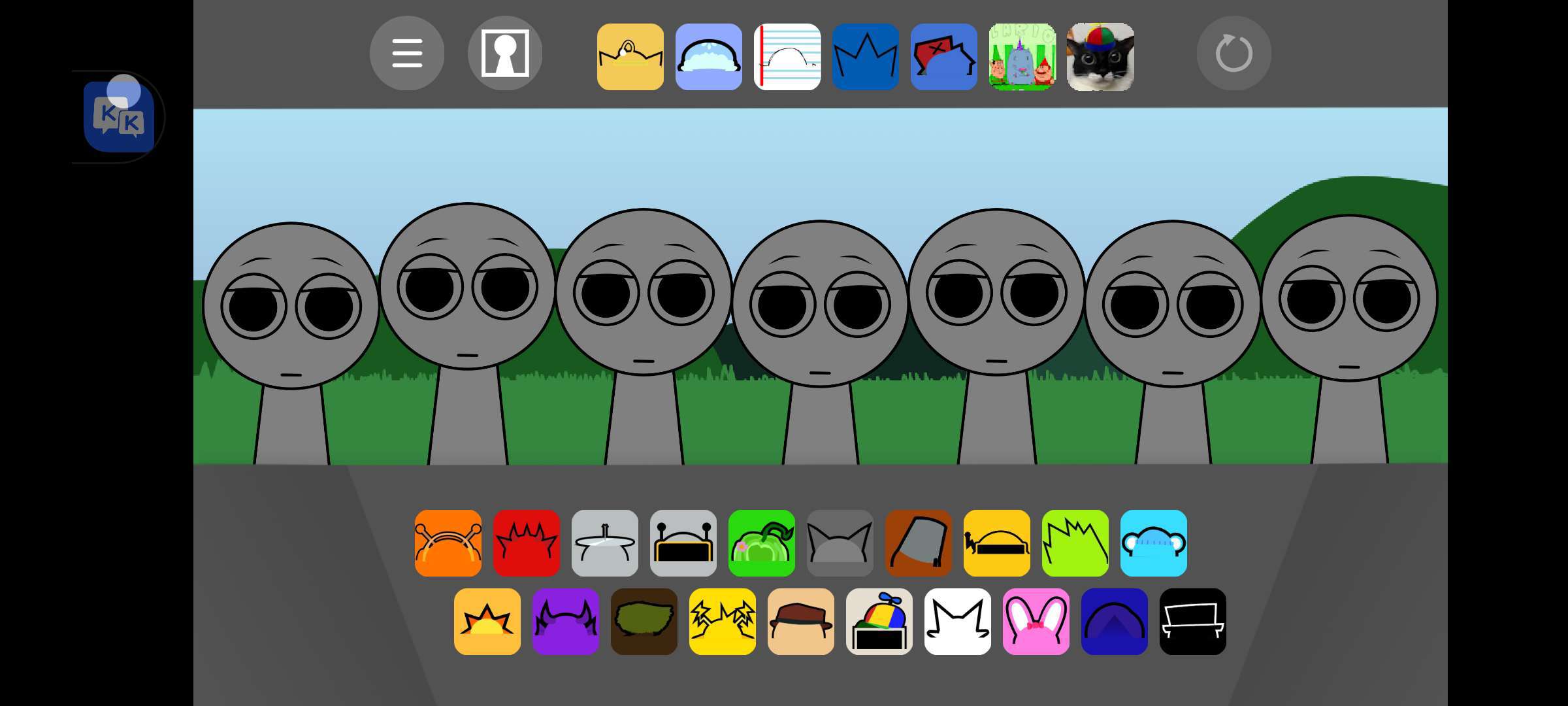Select the gray cat ears icon
Screen dimensions: 1568x706
840,543
